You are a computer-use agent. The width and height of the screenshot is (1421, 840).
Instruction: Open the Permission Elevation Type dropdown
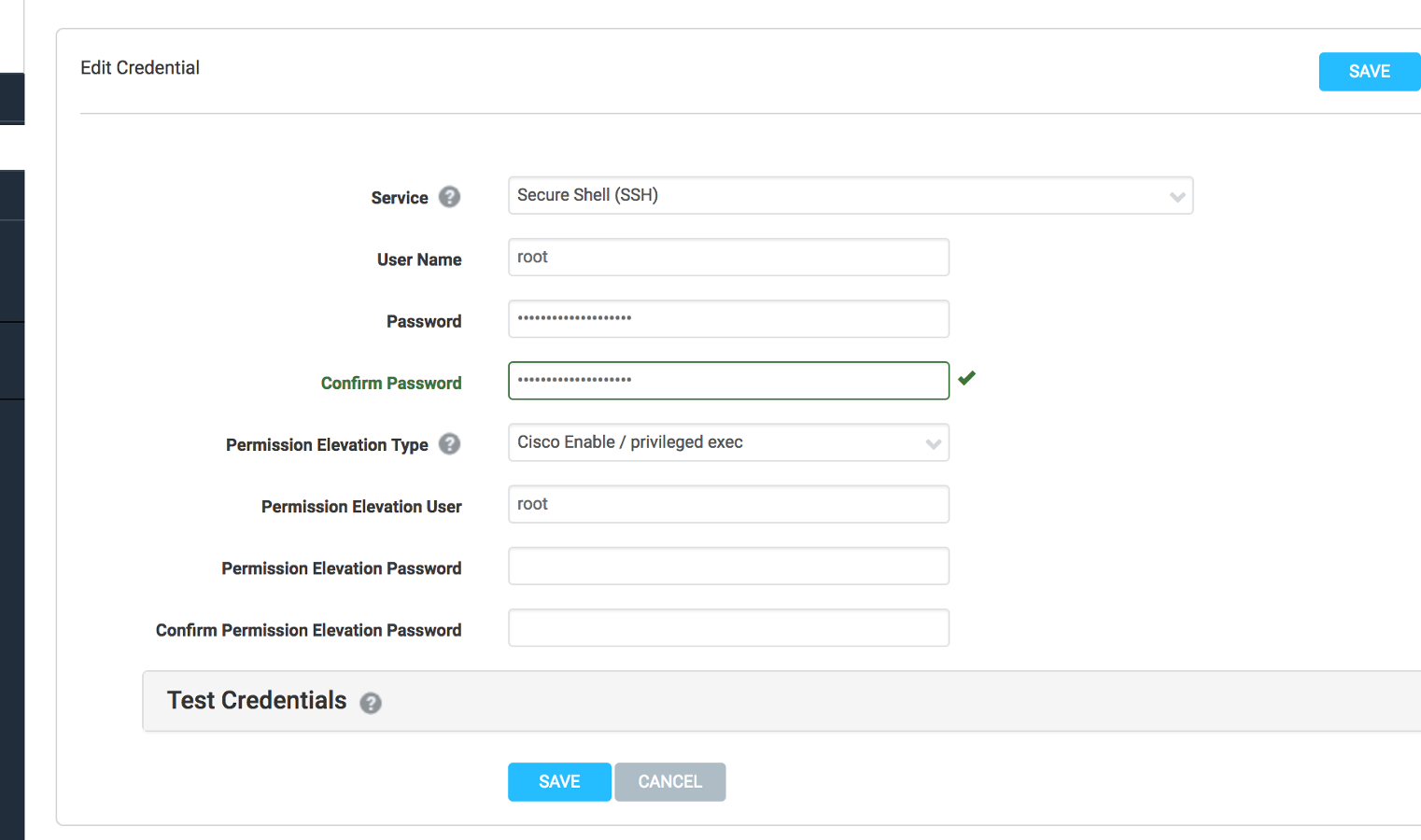(x=728, y=442)
